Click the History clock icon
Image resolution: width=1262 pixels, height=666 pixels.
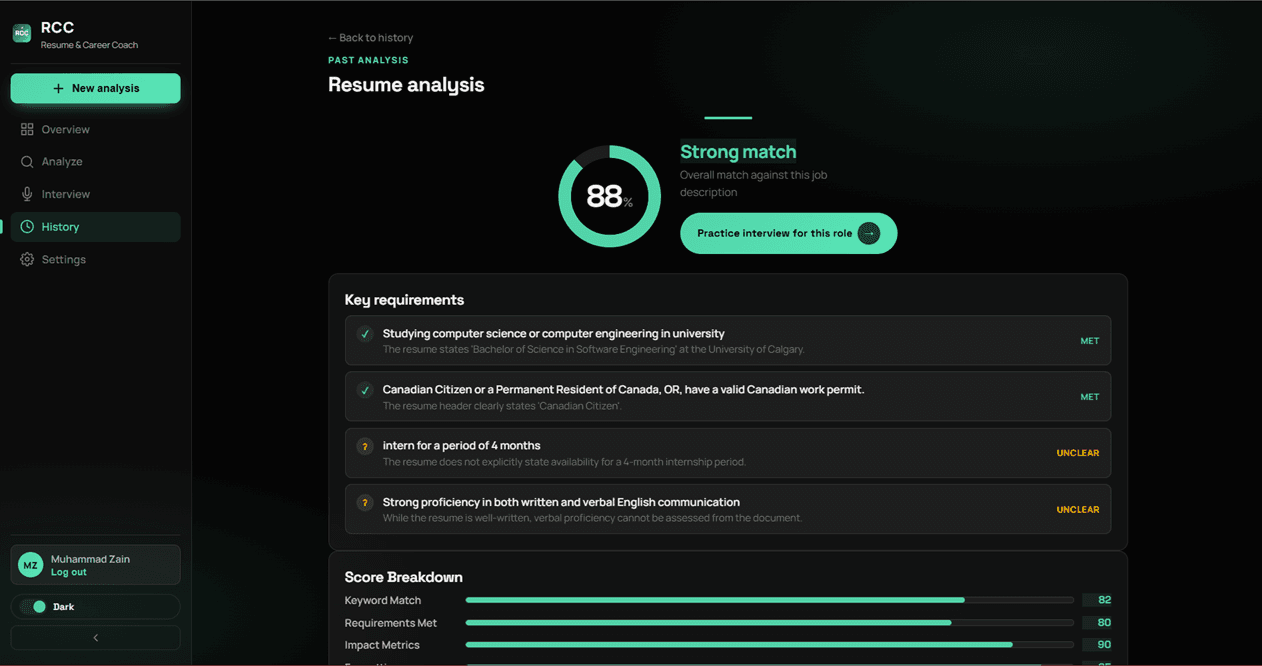27,227
